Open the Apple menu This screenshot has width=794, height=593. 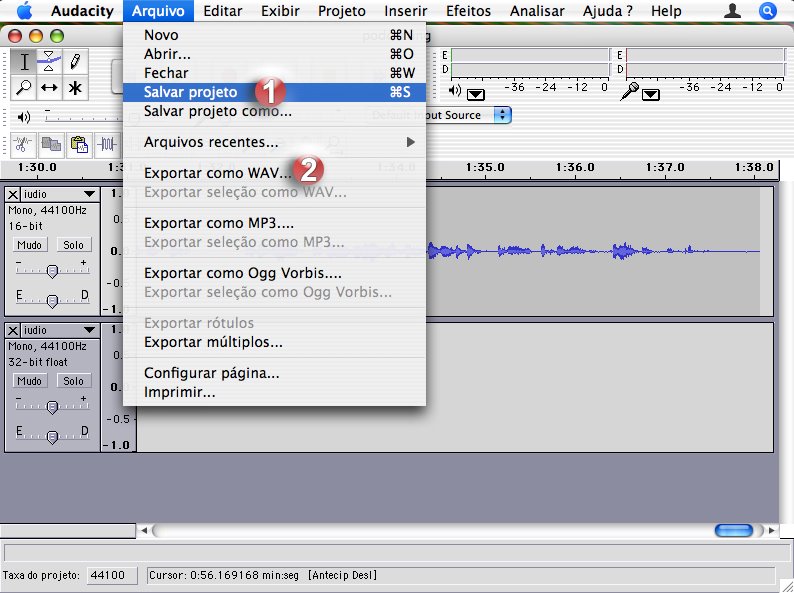coord(24,11)
